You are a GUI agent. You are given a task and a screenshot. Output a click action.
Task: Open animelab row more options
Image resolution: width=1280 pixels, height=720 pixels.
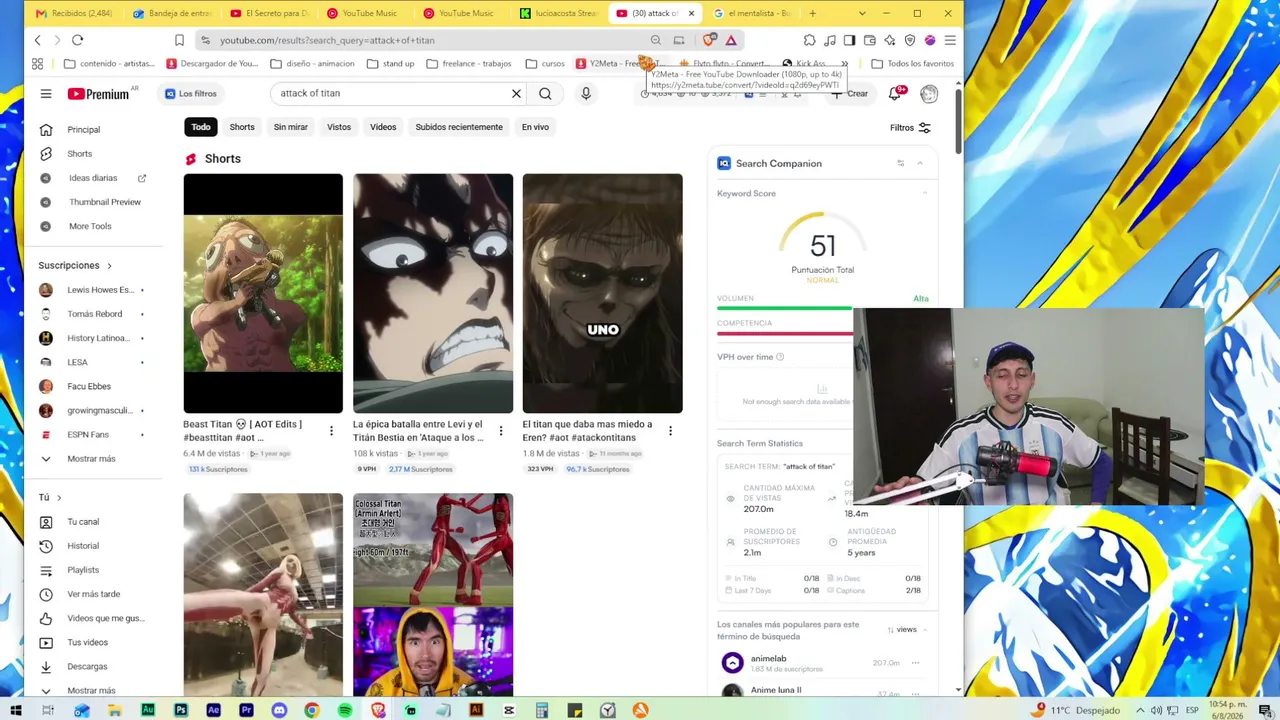[x=915, y=663]
